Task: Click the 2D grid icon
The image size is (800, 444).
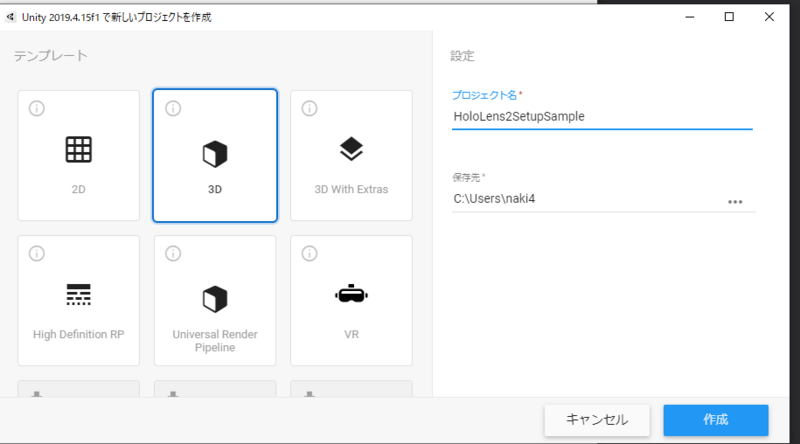Action: coord(79,150)
